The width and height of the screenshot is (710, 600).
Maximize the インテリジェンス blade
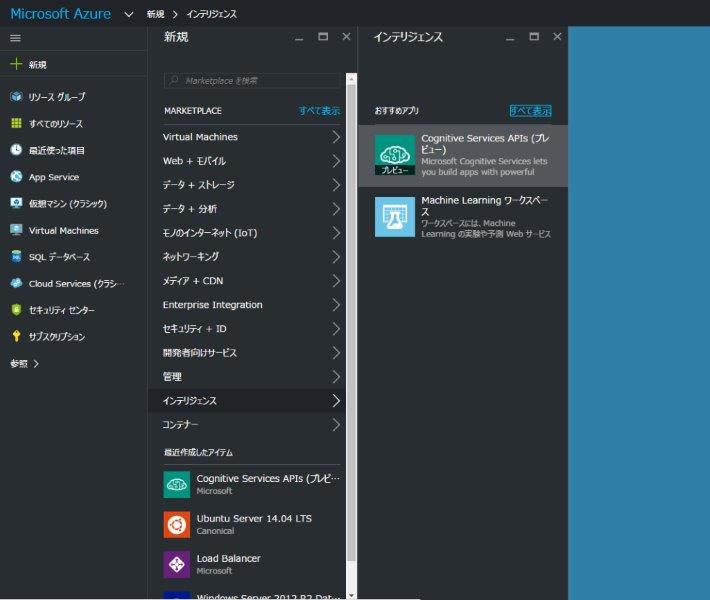tap(534, 37)
